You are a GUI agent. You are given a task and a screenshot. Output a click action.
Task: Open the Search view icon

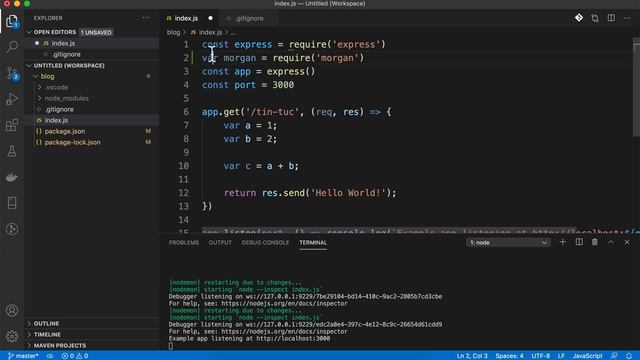coord(12,47)
